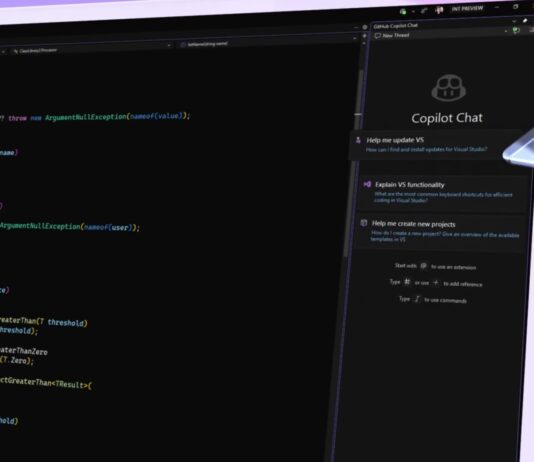This screenshot has height=462, width=534.
Task: Click the Copilot mascot logo
Action: tap(449, 88)
